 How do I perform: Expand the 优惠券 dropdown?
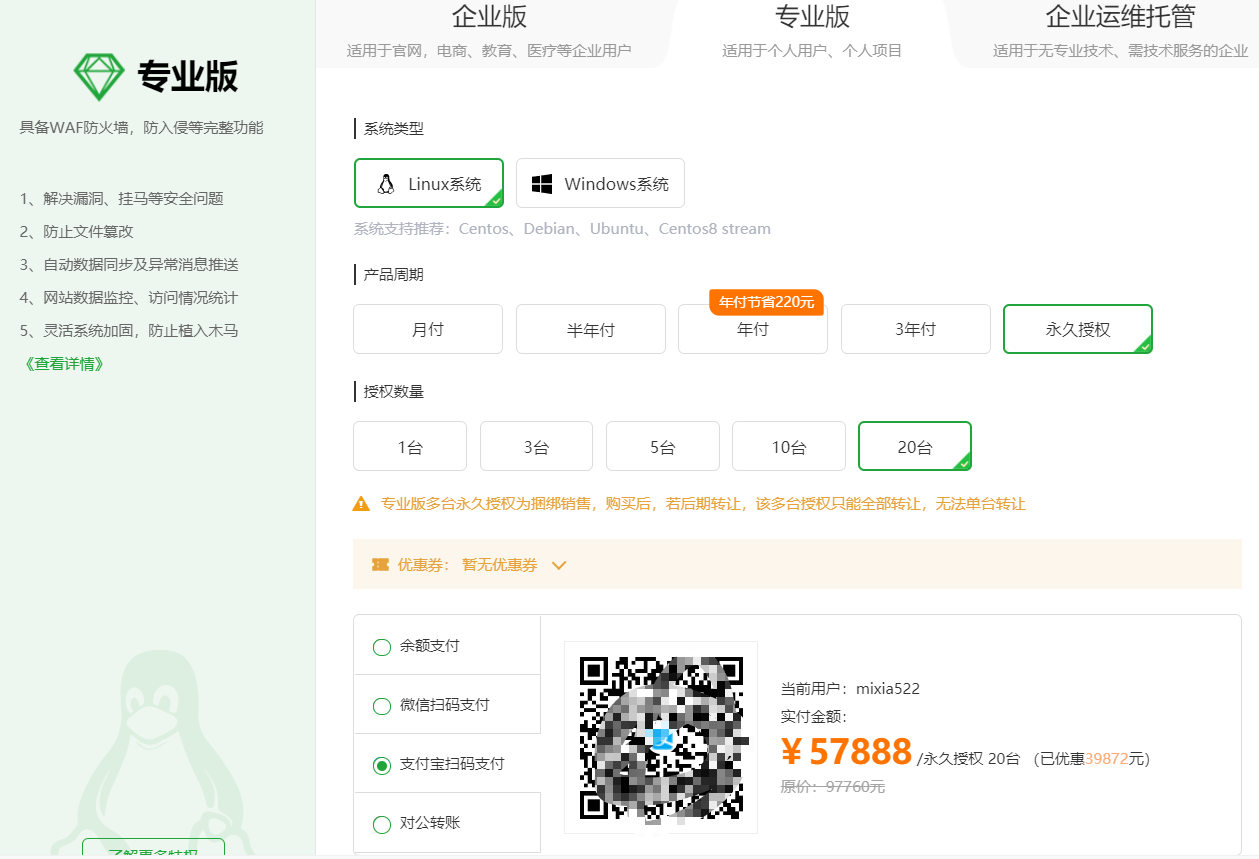coord(559,565)
